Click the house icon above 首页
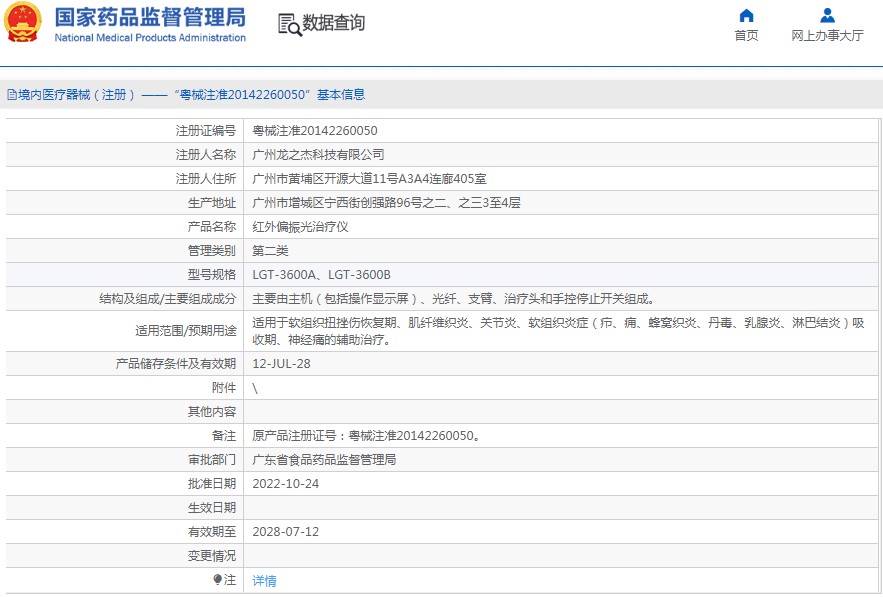 [746, 15]
